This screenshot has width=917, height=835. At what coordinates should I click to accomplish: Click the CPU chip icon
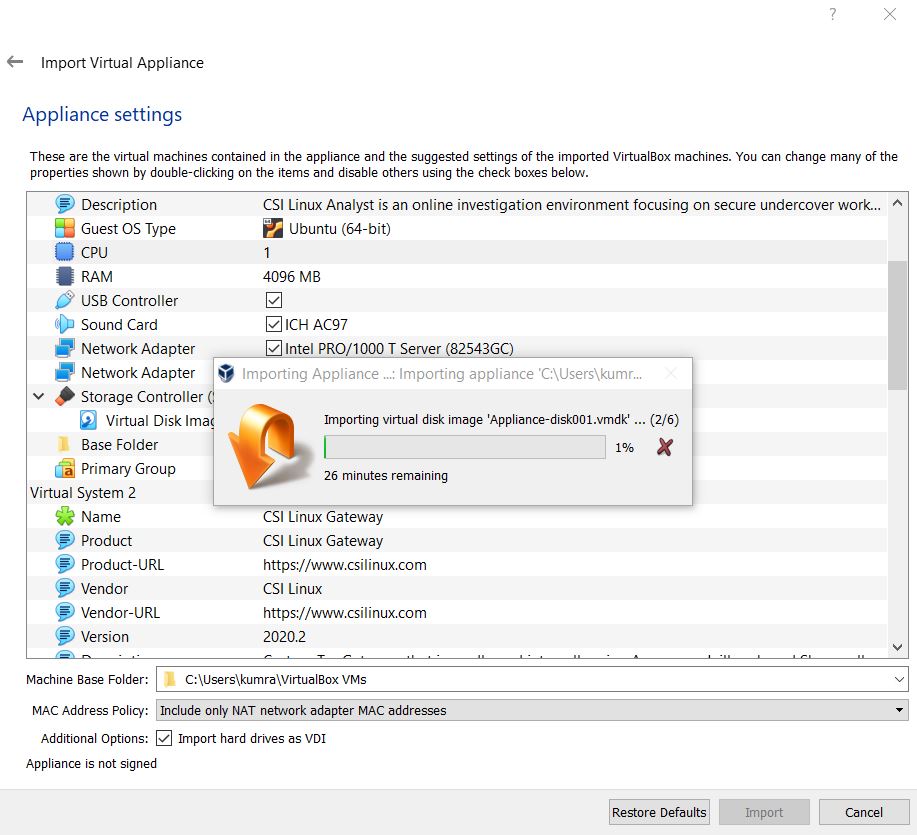pyautogui.click(x=64, y=252)
